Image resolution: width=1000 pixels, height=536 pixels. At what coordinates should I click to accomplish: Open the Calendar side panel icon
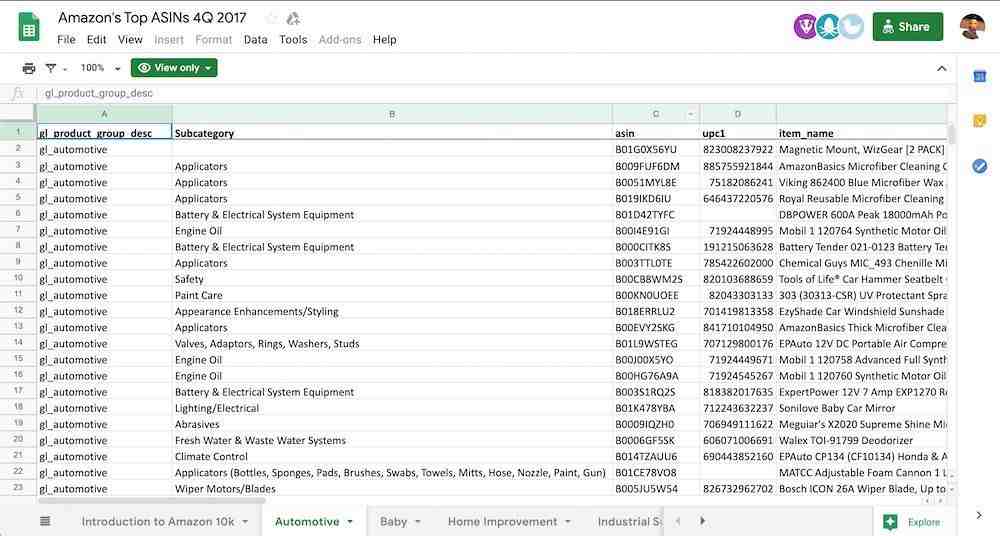[x=980, y=77]
